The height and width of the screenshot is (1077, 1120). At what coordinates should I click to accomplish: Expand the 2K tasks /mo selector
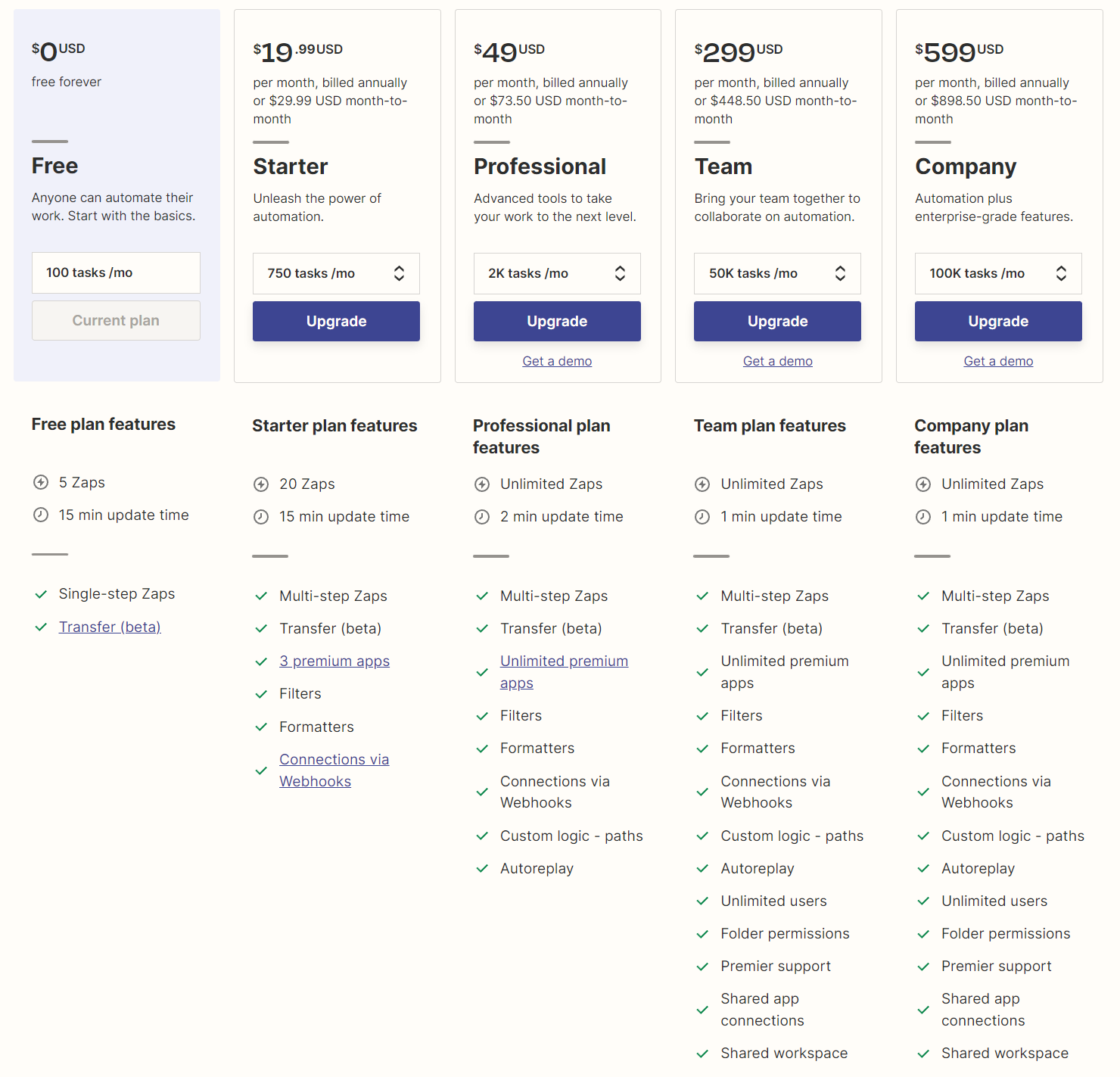[557, 273]
